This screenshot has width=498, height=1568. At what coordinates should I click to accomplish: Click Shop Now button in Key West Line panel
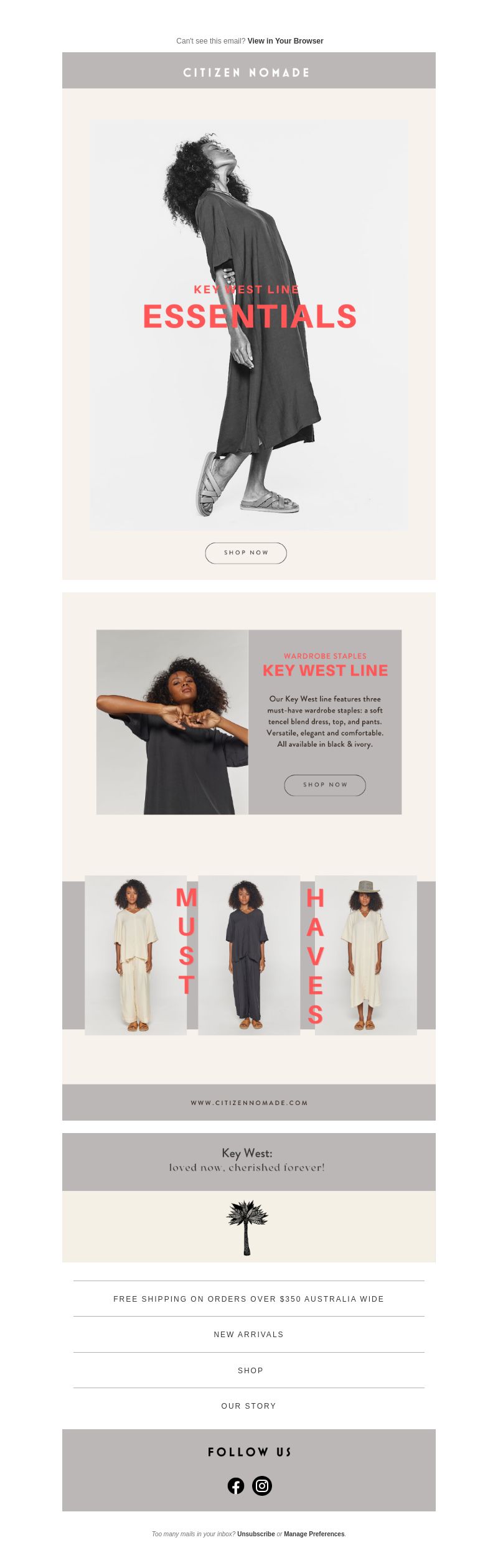pos(325,785)
